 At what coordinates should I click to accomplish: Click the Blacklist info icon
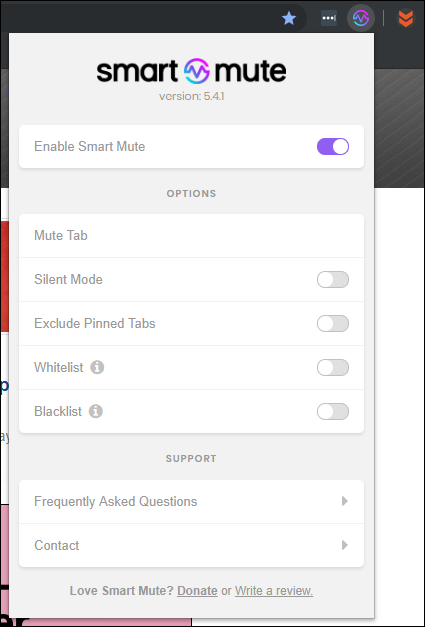(96, 411)
